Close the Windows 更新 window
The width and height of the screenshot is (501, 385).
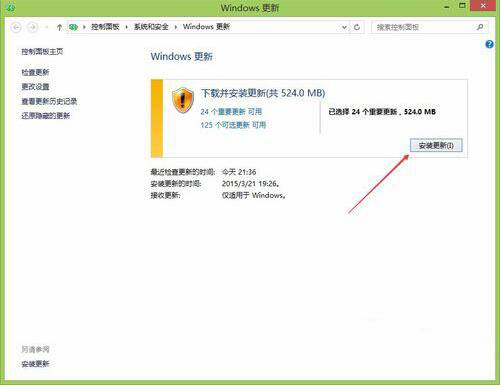tap(483, 6)
